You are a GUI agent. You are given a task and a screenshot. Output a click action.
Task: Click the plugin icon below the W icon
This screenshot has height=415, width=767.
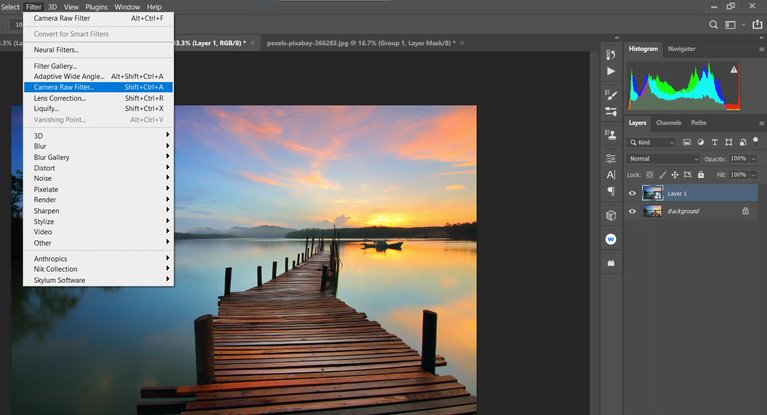tap(611, 263)
